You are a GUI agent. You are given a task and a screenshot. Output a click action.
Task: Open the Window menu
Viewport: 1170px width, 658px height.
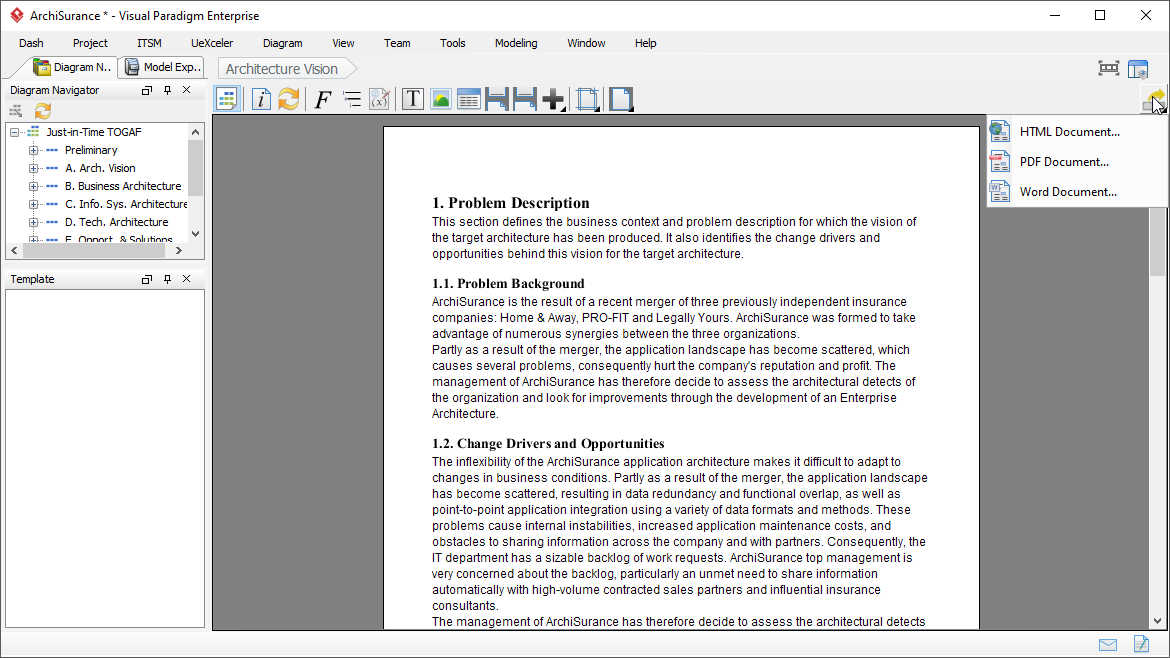586,43
